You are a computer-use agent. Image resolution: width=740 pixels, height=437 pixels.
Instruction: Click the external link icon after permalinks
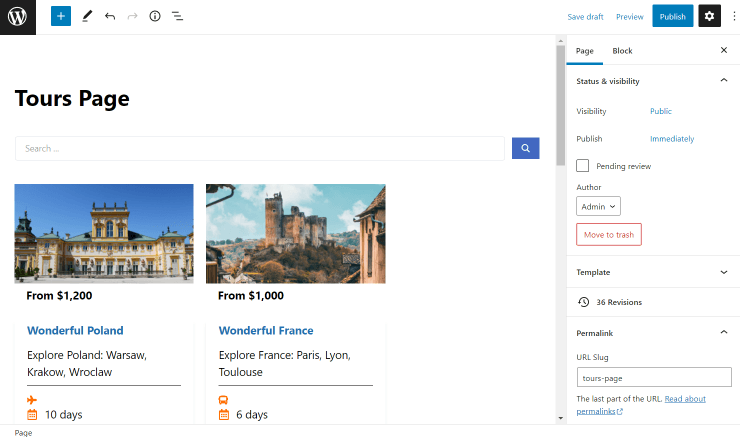click(x=620, y=412)
